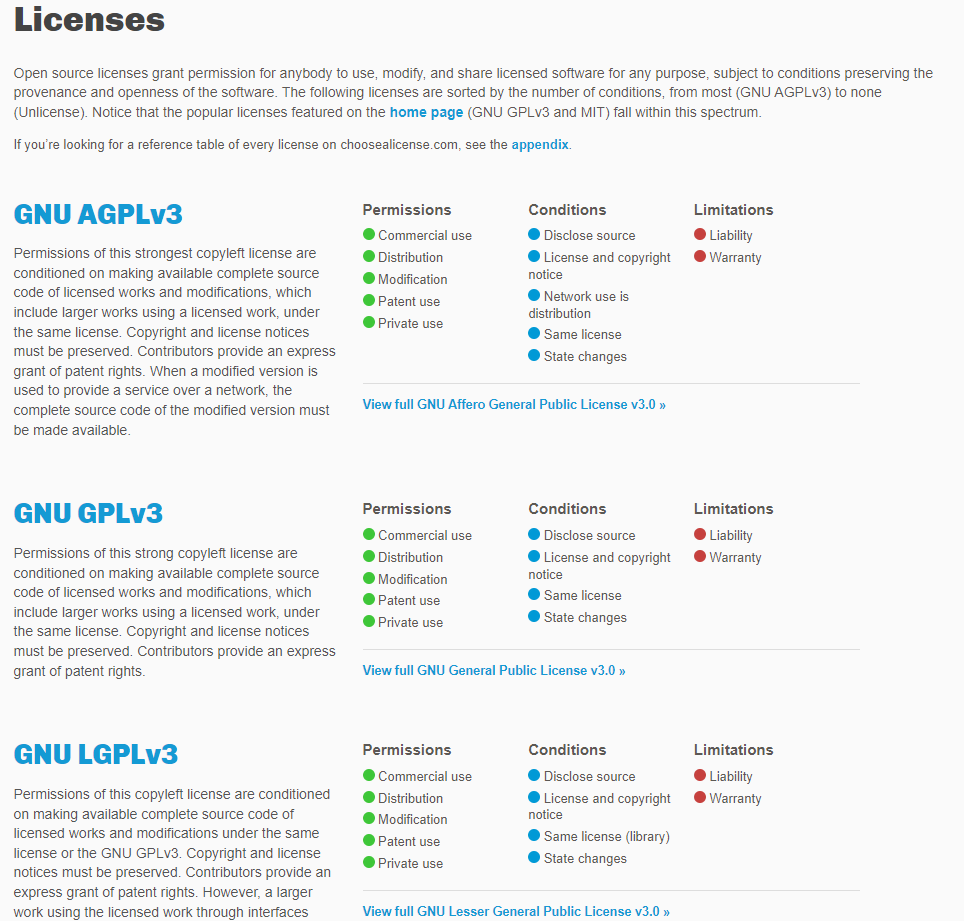Click blue dot beside AGPLv3 Same license
Image resolution: width=964 pixels, height=921 pixels.
(x=534, y=334)
